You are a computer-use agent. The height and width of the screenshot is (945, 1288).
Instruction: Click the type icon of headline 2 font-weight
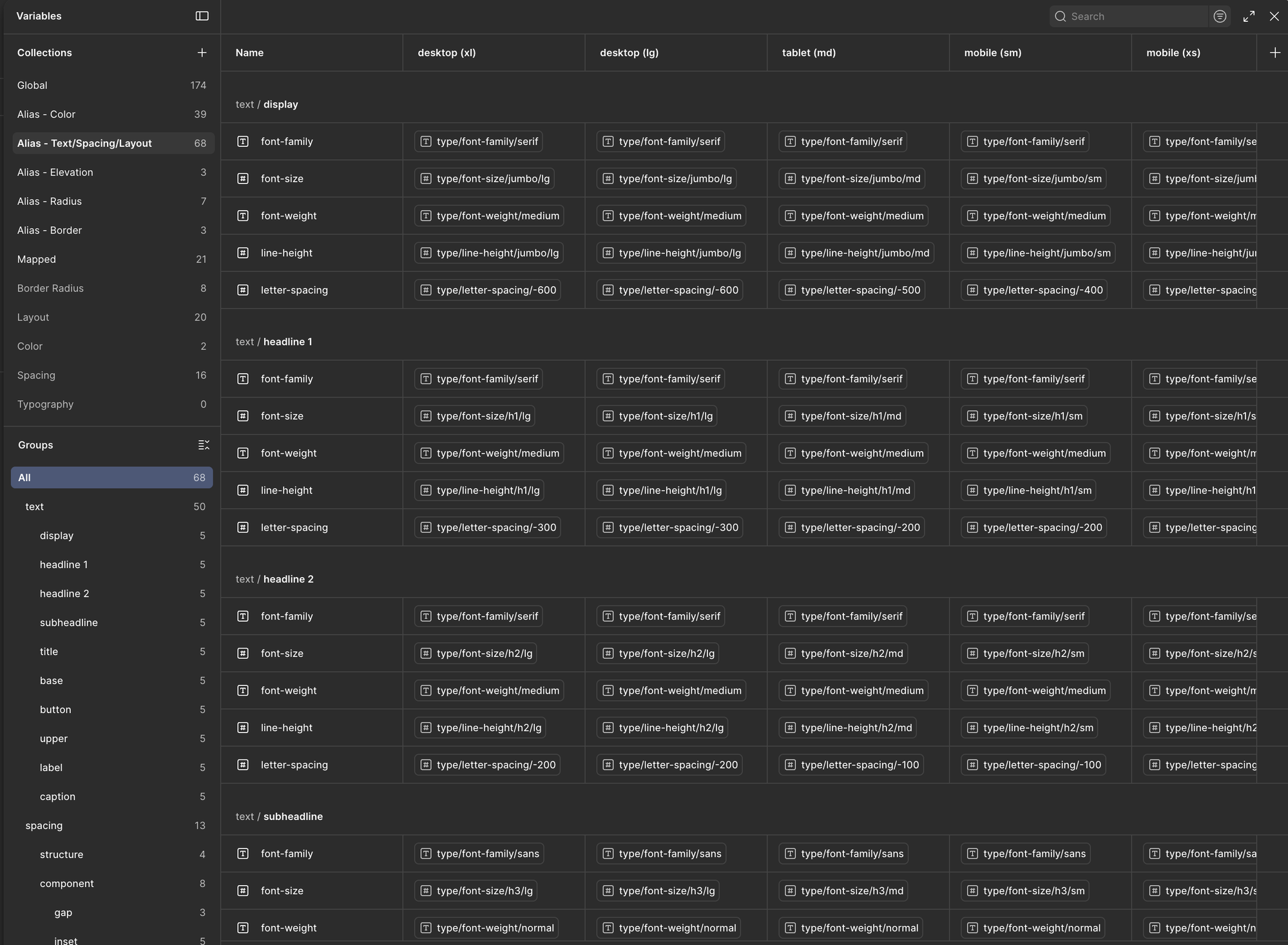coord(243,691)
